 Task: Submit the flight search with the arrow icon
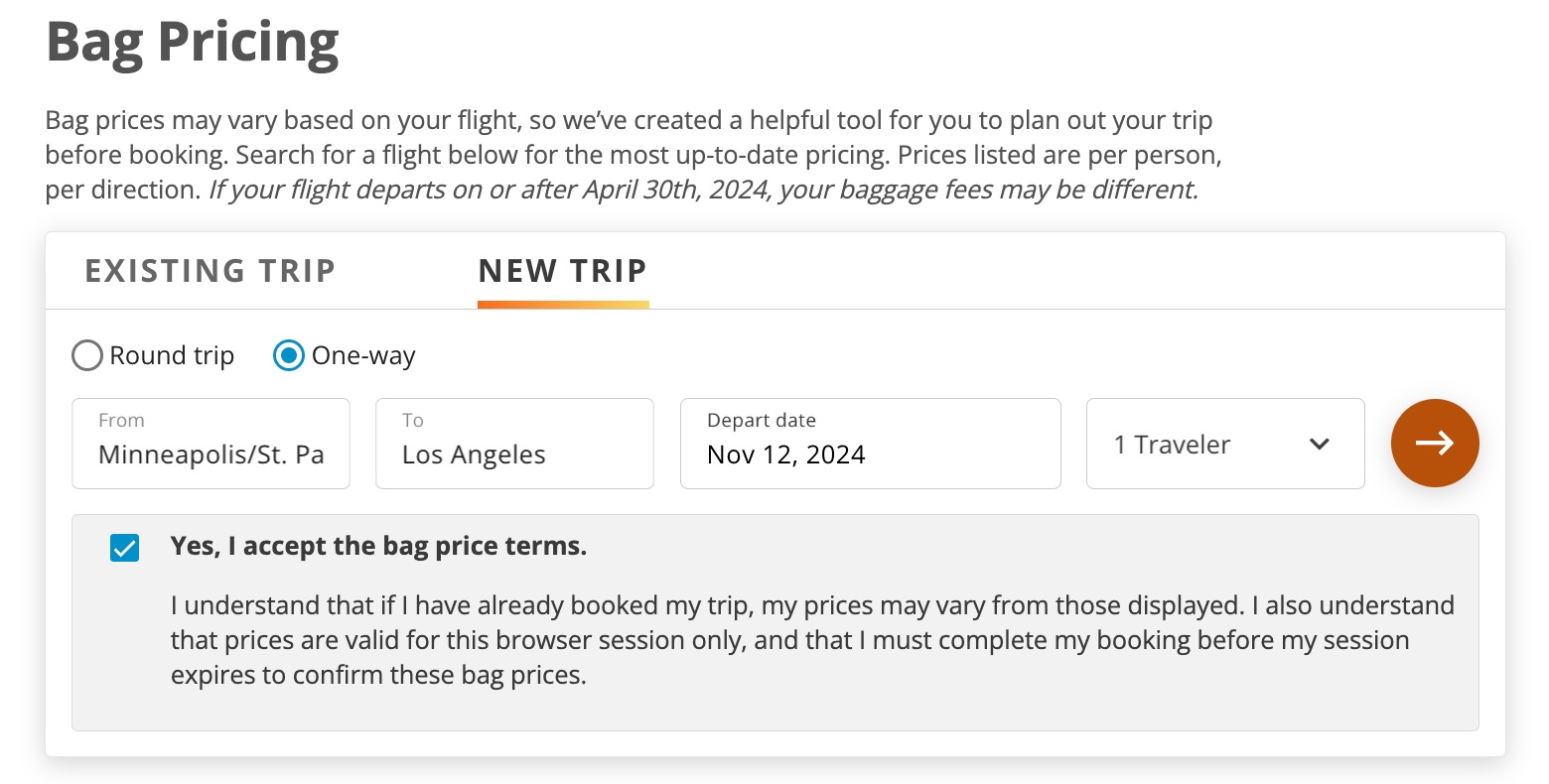pos(1435,444)
